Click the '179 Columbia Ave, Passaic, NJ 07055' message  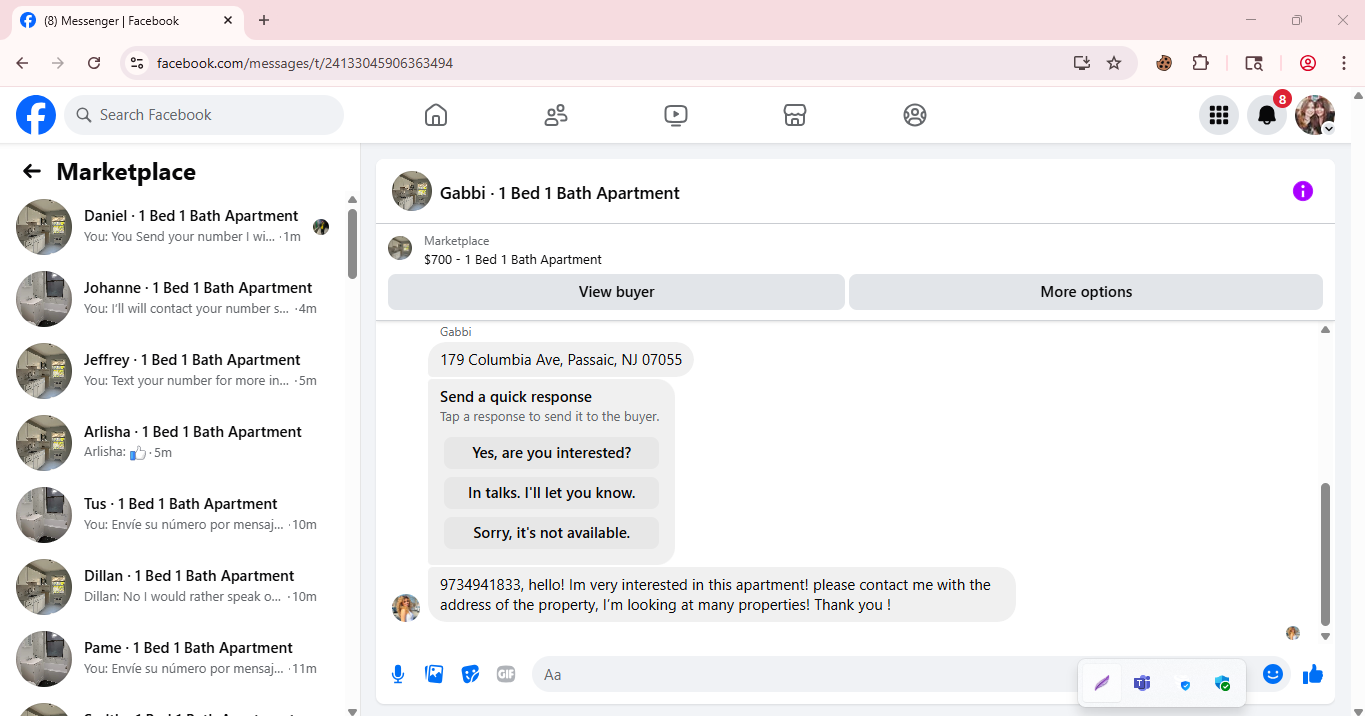(561, 360)
